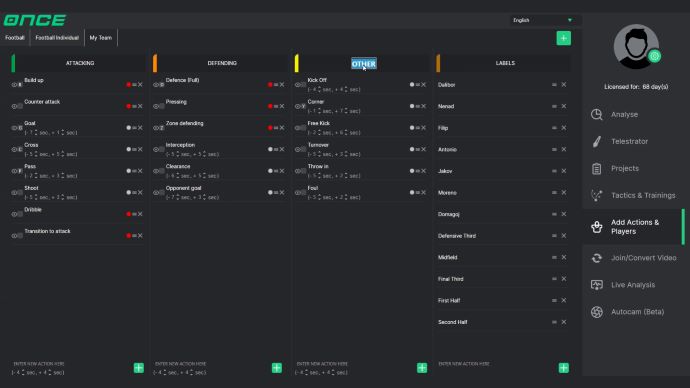Screen dimensions: 690x388
Task: Adjust the Clearance pre-seconds stepper
Action: click(x=178, y=176)
